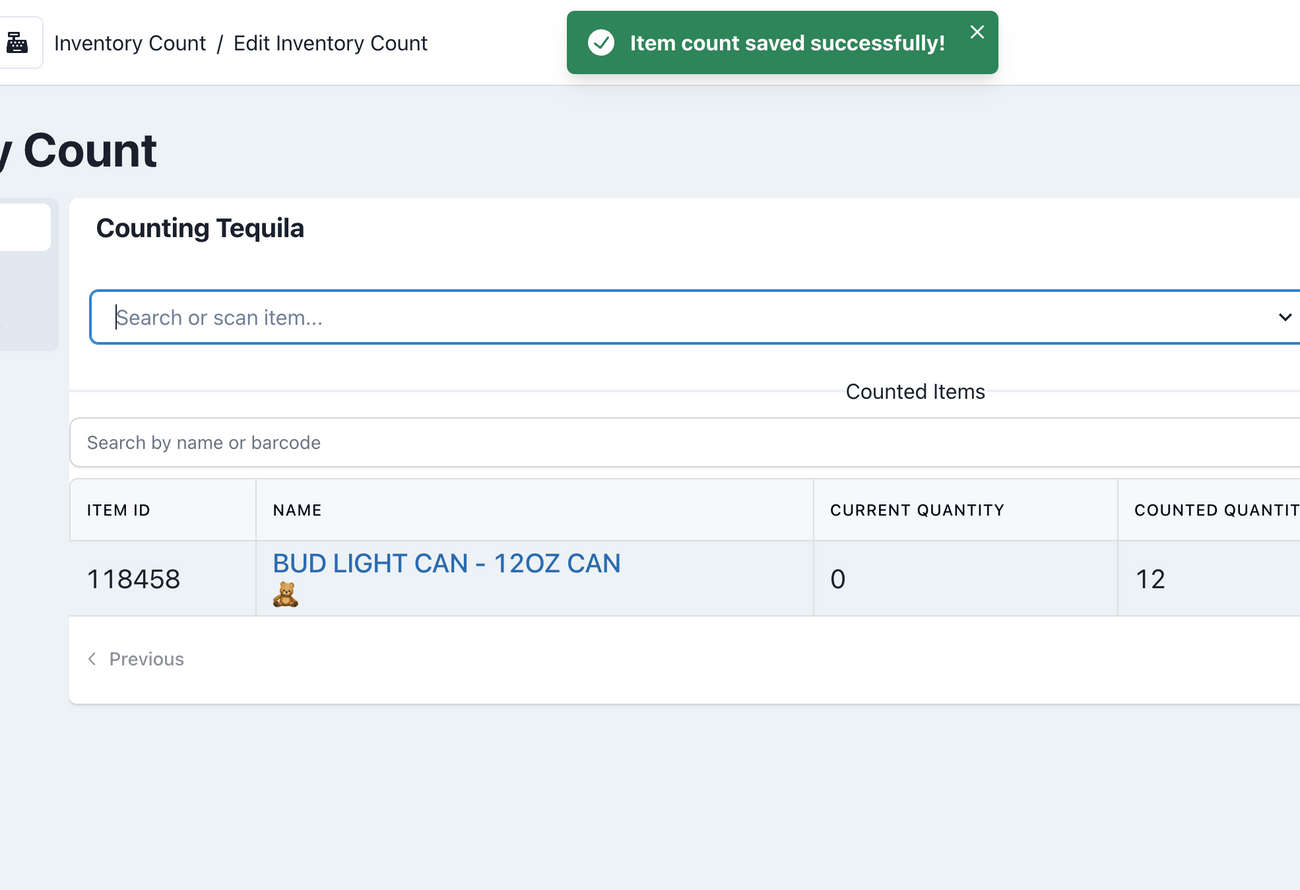
Task: Click the Counting Tequila heading
Action: pyautogui.click(x=200, y=228)
